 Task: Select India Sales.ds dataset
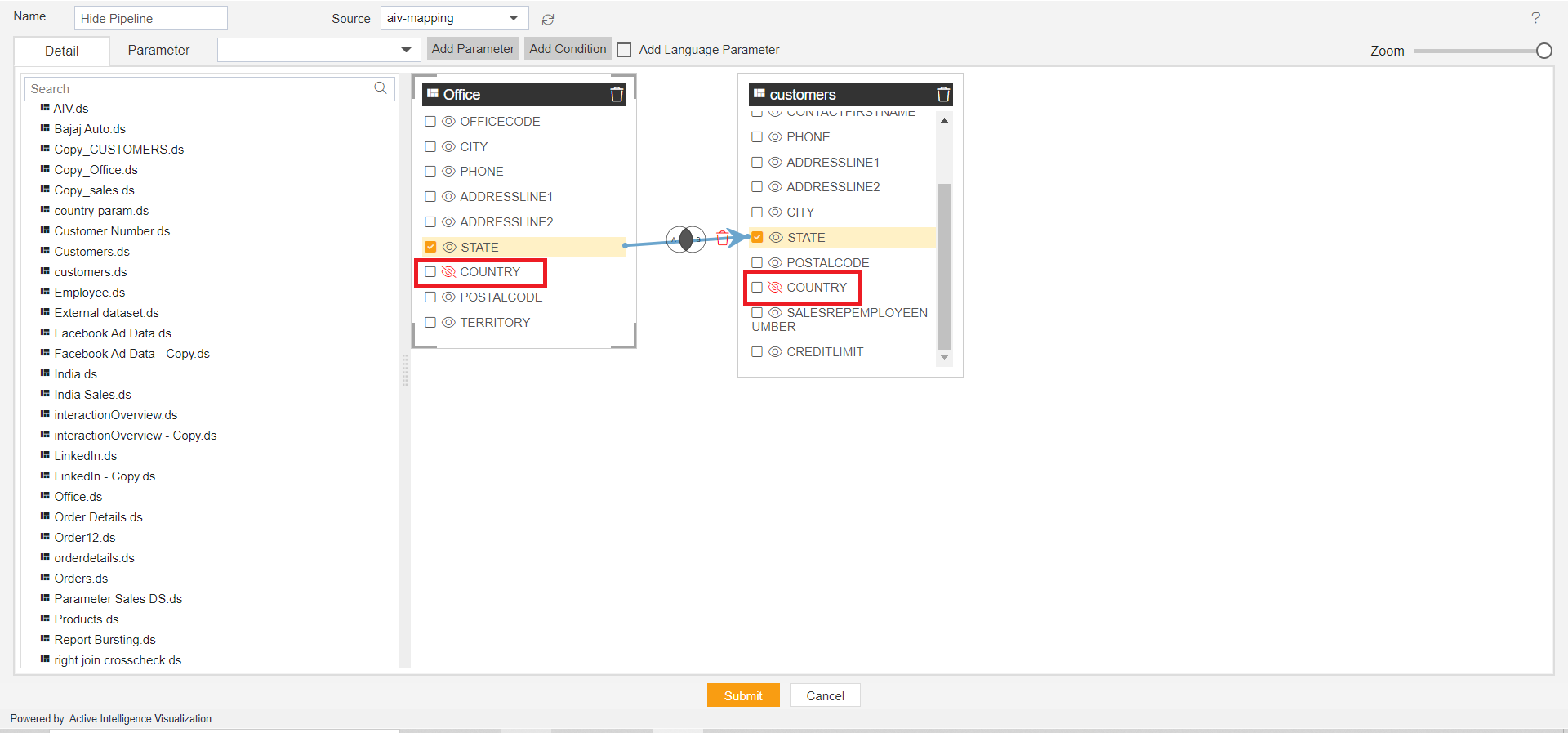click(92, 395)
